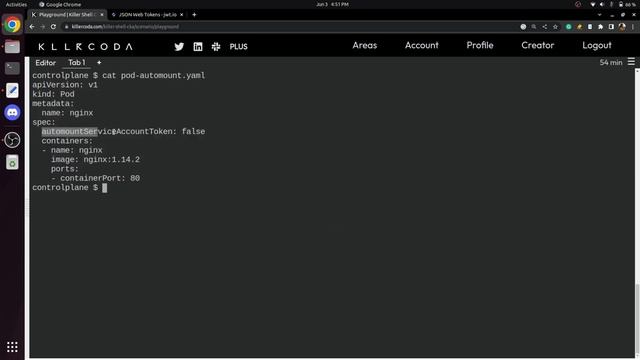Click the 'cat pod-automount.yaml' command text
Viewport: 640px width, 360px height.
click(154, 76)
